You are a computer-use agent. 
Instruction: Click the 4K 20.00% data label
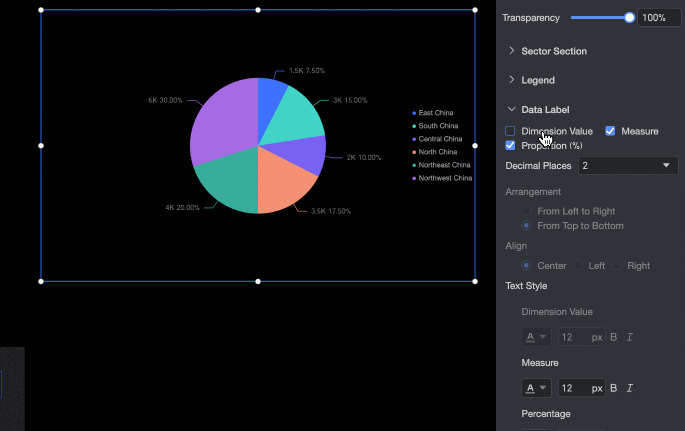[x=182, y=208]
